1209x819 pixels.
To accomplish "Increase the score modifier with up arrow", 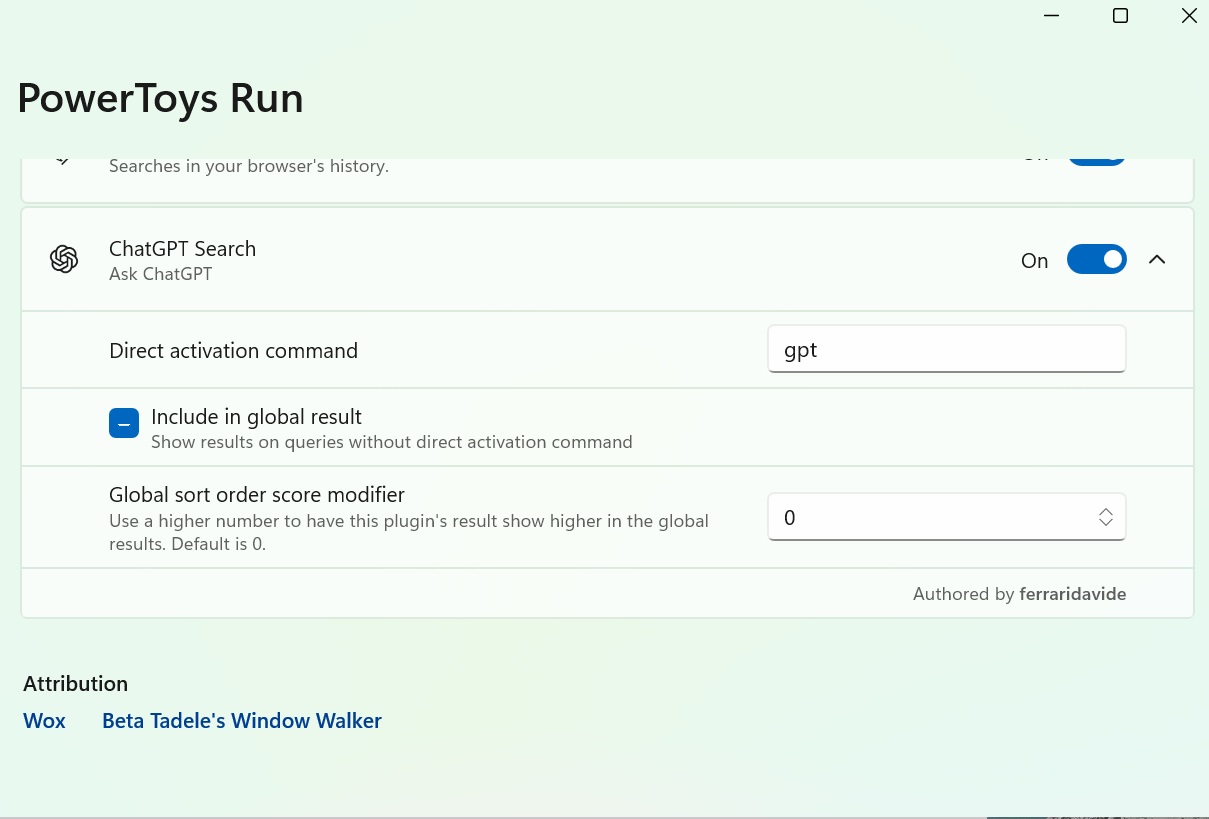I will [x=1106, y=512].
